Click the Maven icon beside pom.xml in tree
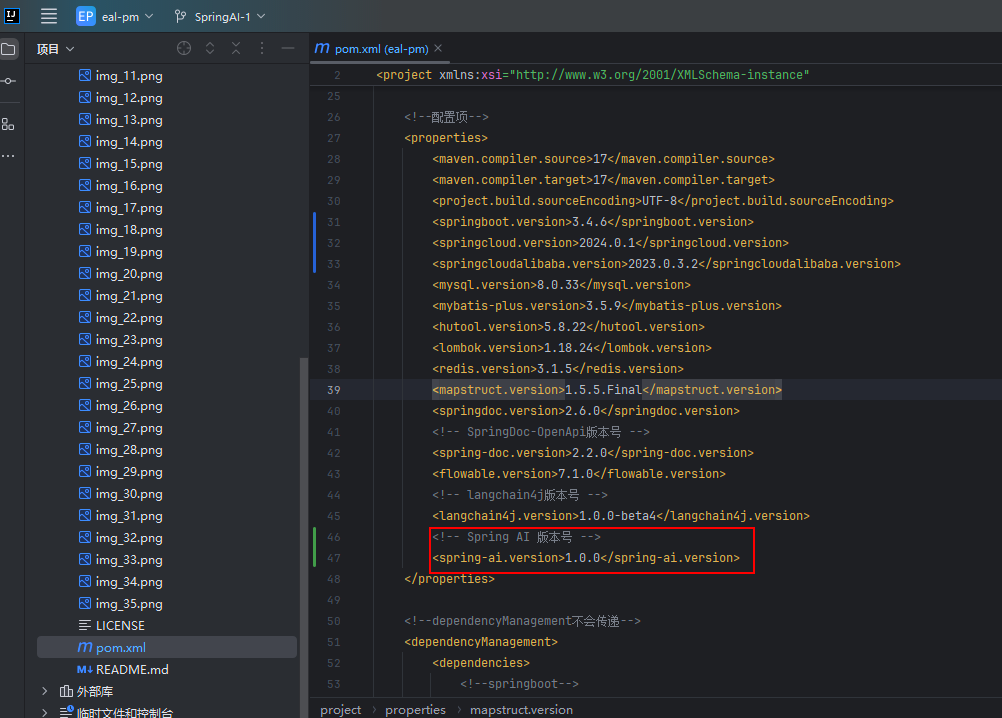Viewport: 1002px width, 718px height. click(84, 647)
